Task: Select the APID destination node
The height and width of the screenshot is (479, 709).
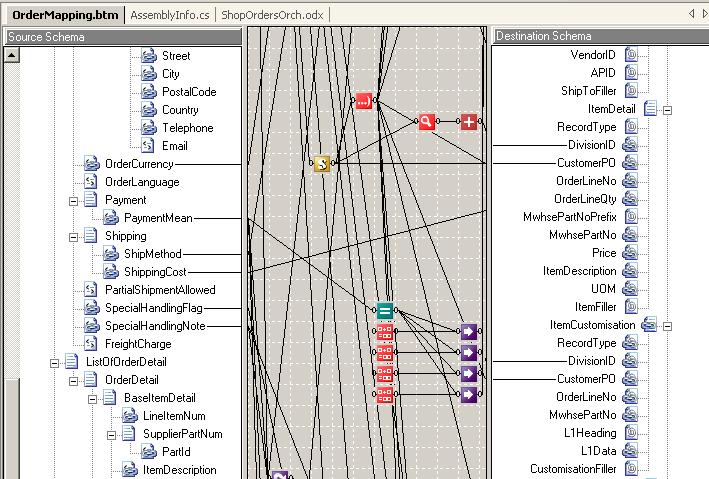Action: (603, 73)
